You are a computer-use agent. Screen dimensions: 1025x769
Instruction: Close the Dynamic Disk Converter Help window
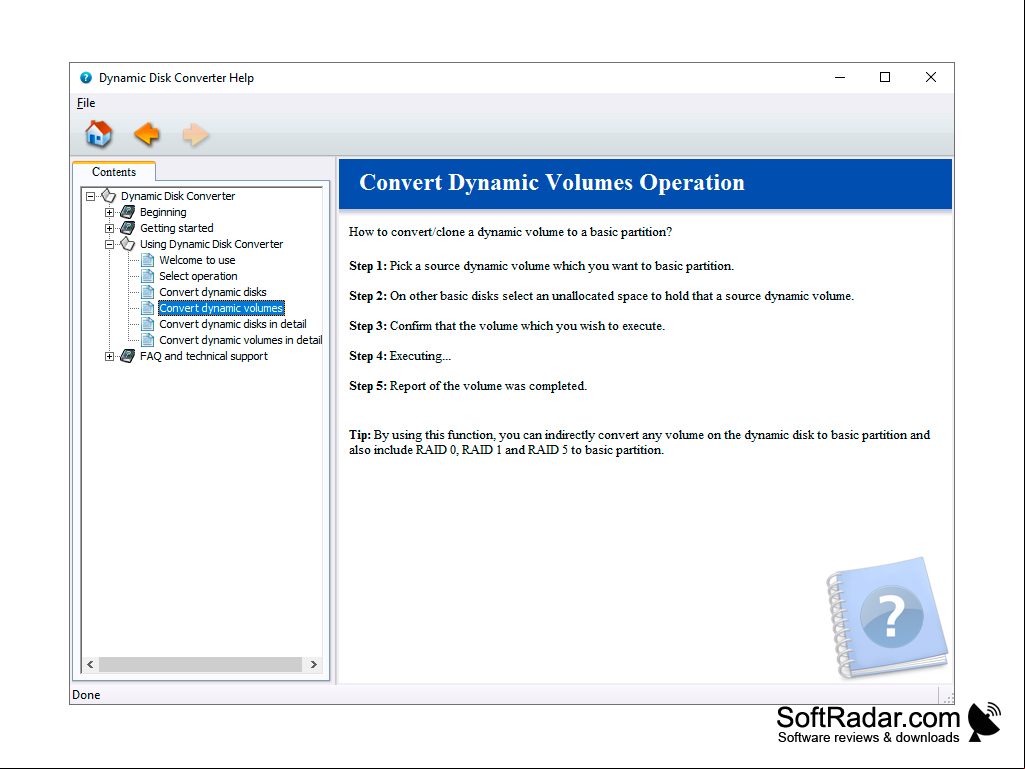point(931,77)
